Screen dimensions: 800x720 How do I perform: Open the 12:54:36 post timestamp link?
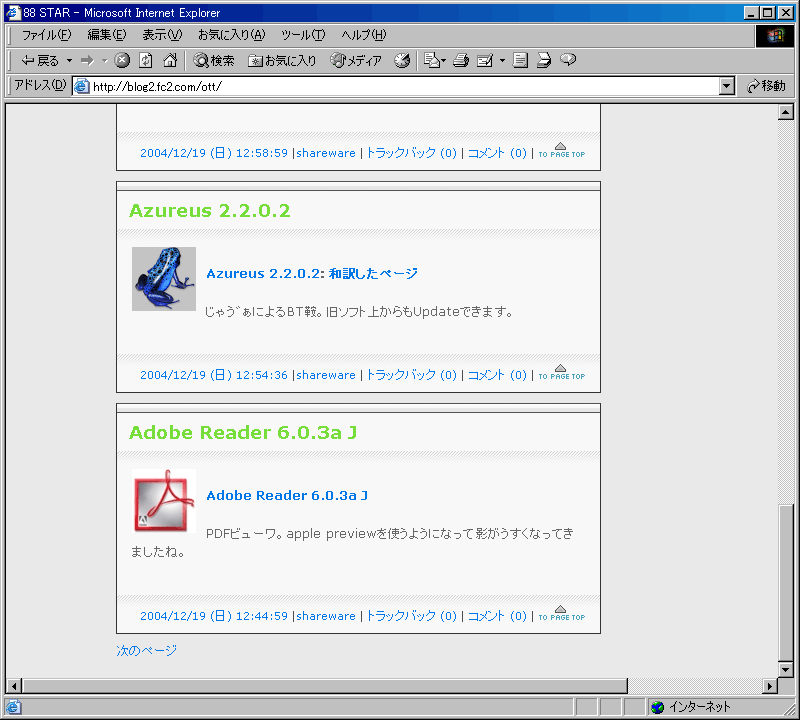pos(214,375)
